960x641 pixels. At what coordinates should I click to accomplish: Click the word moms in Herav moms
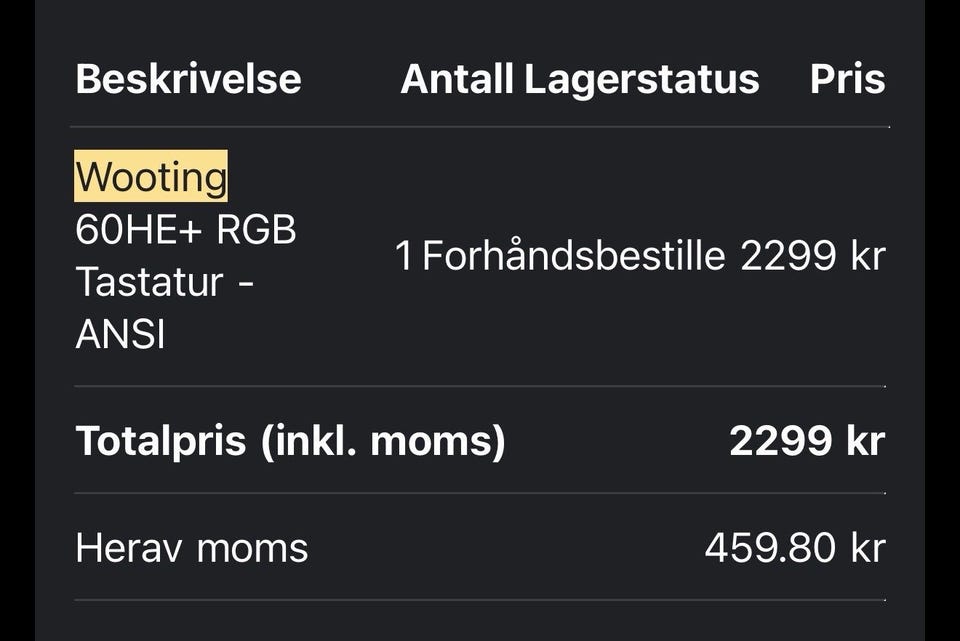point(252,549)
